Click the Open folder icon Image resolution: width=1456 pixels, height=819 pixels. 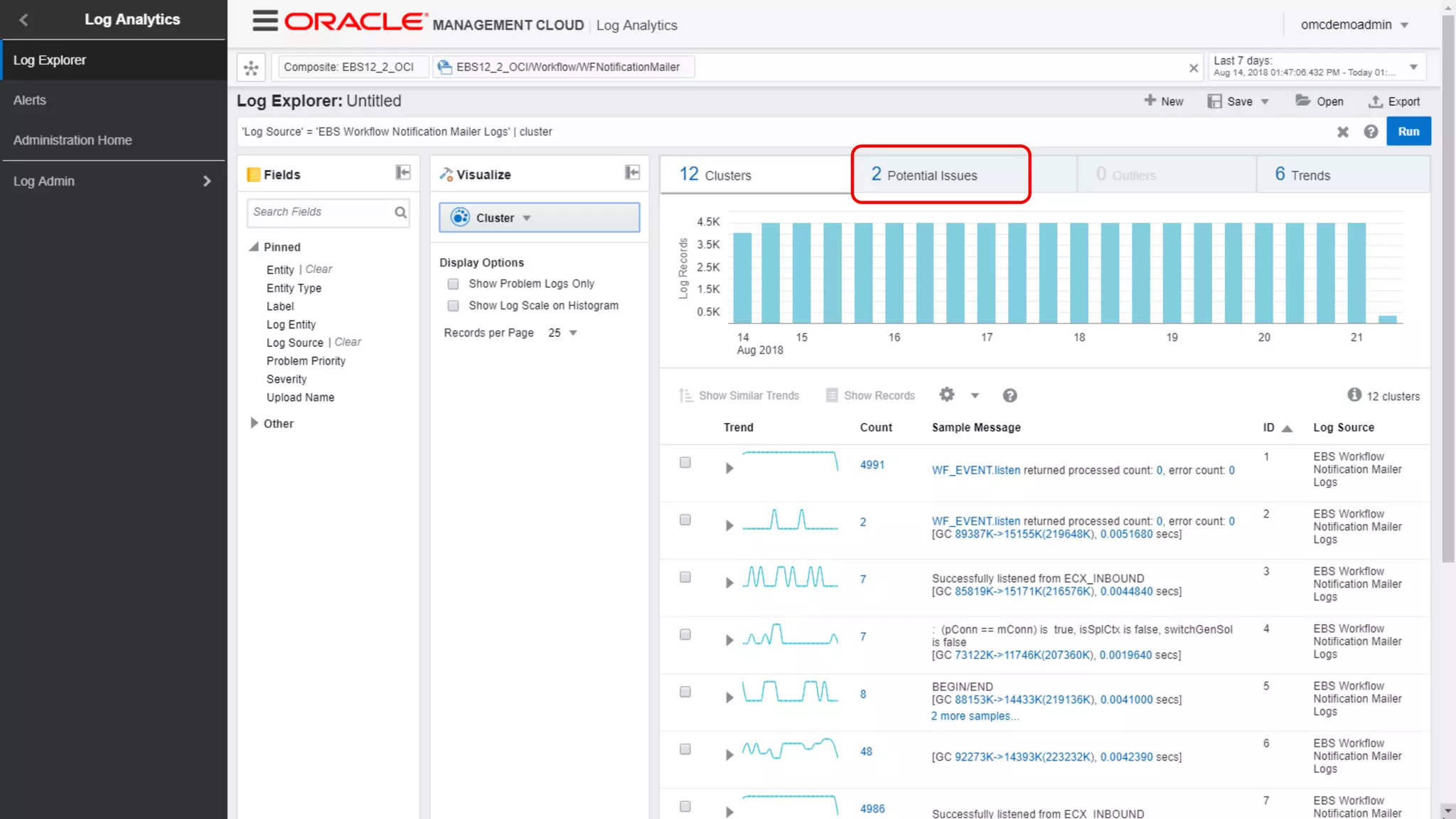tap(1302, 100)
